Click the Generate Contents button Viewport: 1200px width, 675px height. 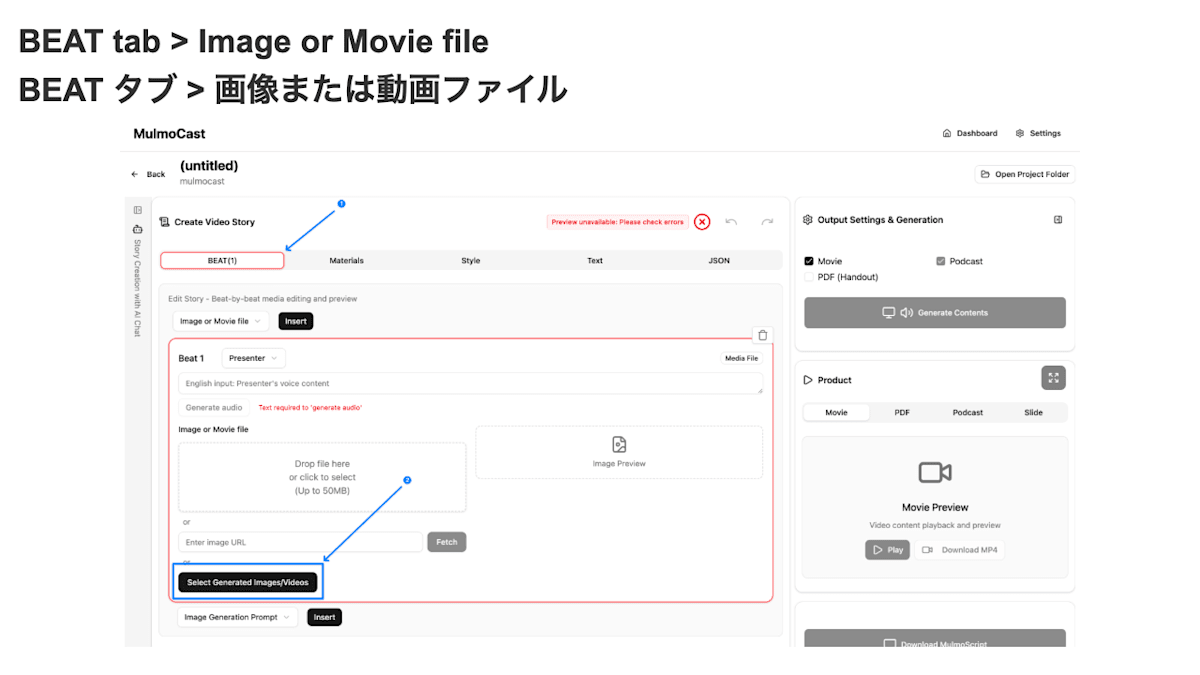935,313
